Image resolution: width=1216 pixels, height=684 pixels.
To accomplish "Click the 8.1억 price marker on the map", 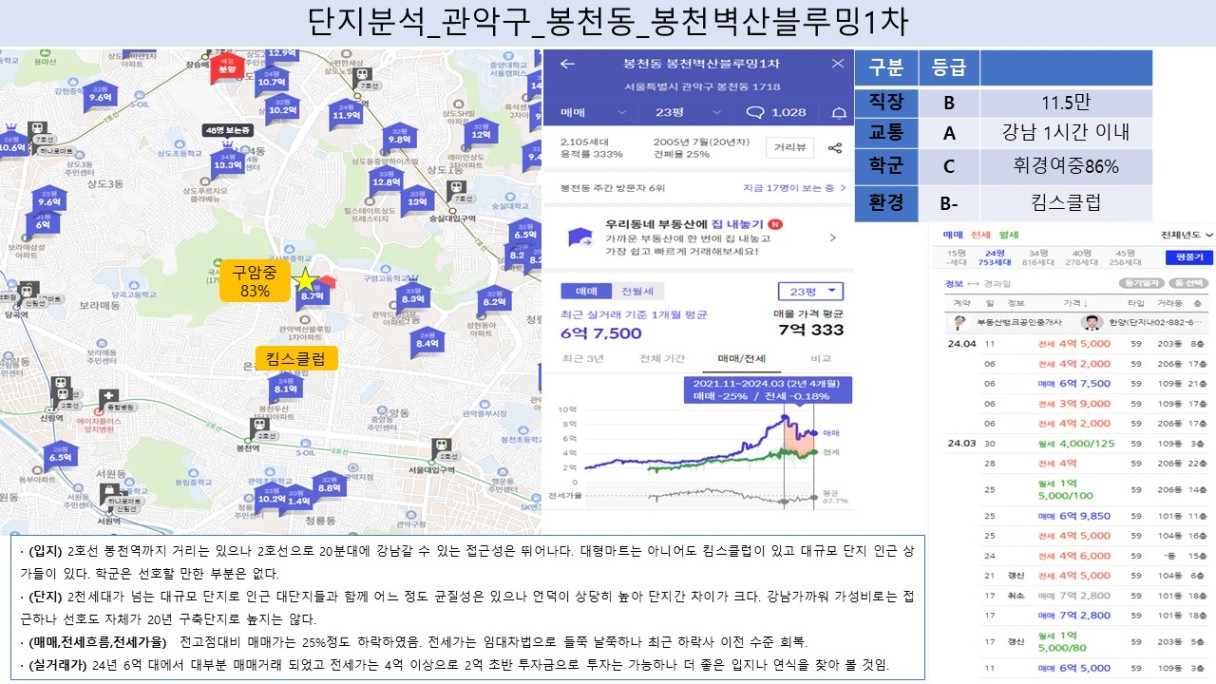I will coord(286,386).
